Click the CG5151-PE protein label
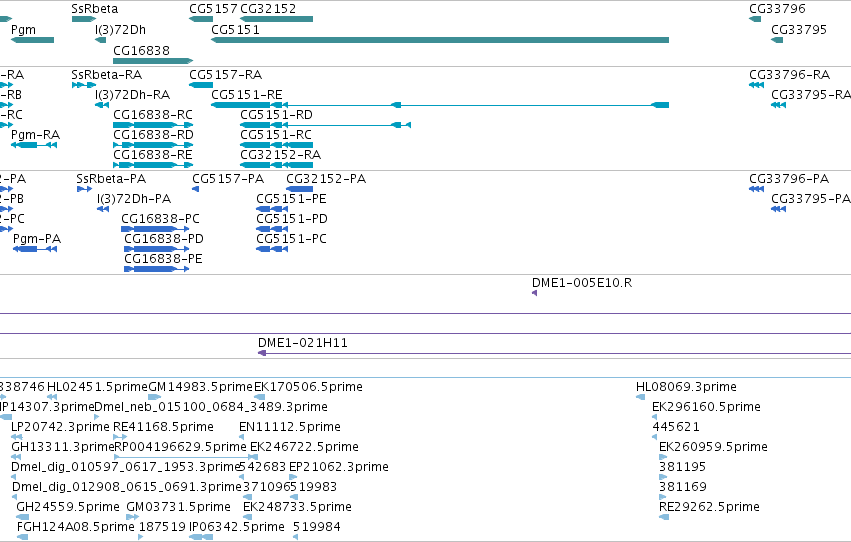 (291, 199)
